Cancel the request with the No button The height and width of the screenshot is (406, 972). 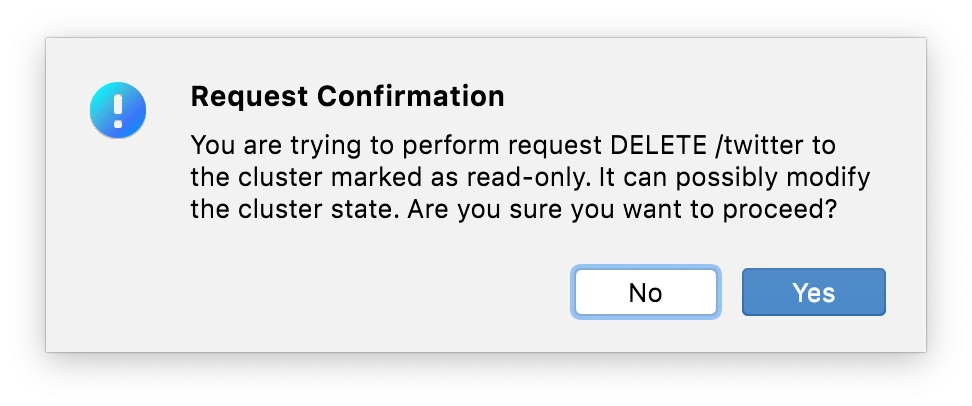point(645,292)
